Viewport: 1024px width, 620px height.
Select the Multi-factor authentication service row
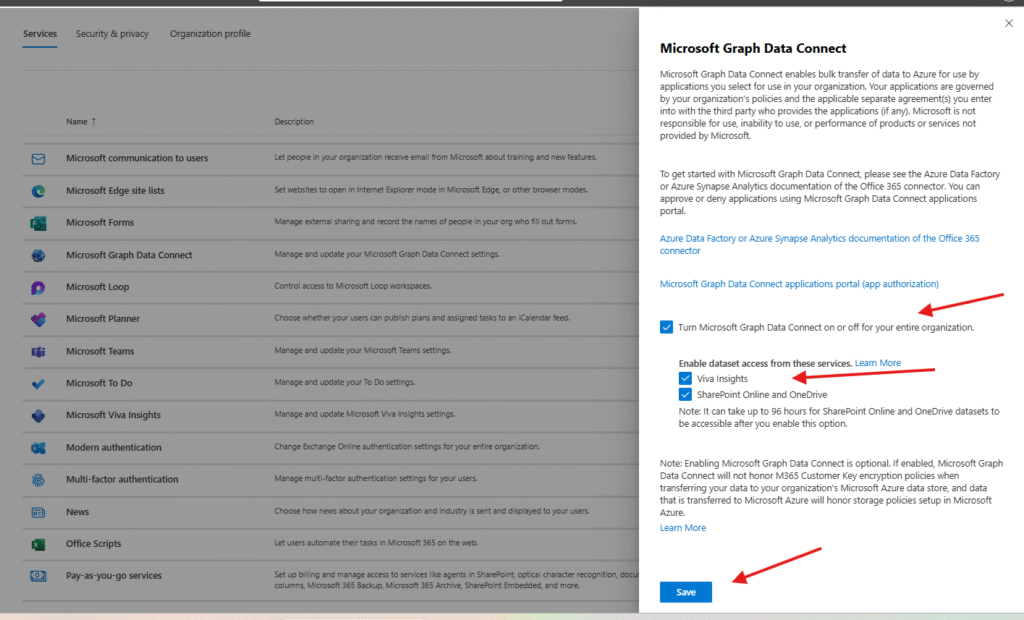tap(122, 480)
